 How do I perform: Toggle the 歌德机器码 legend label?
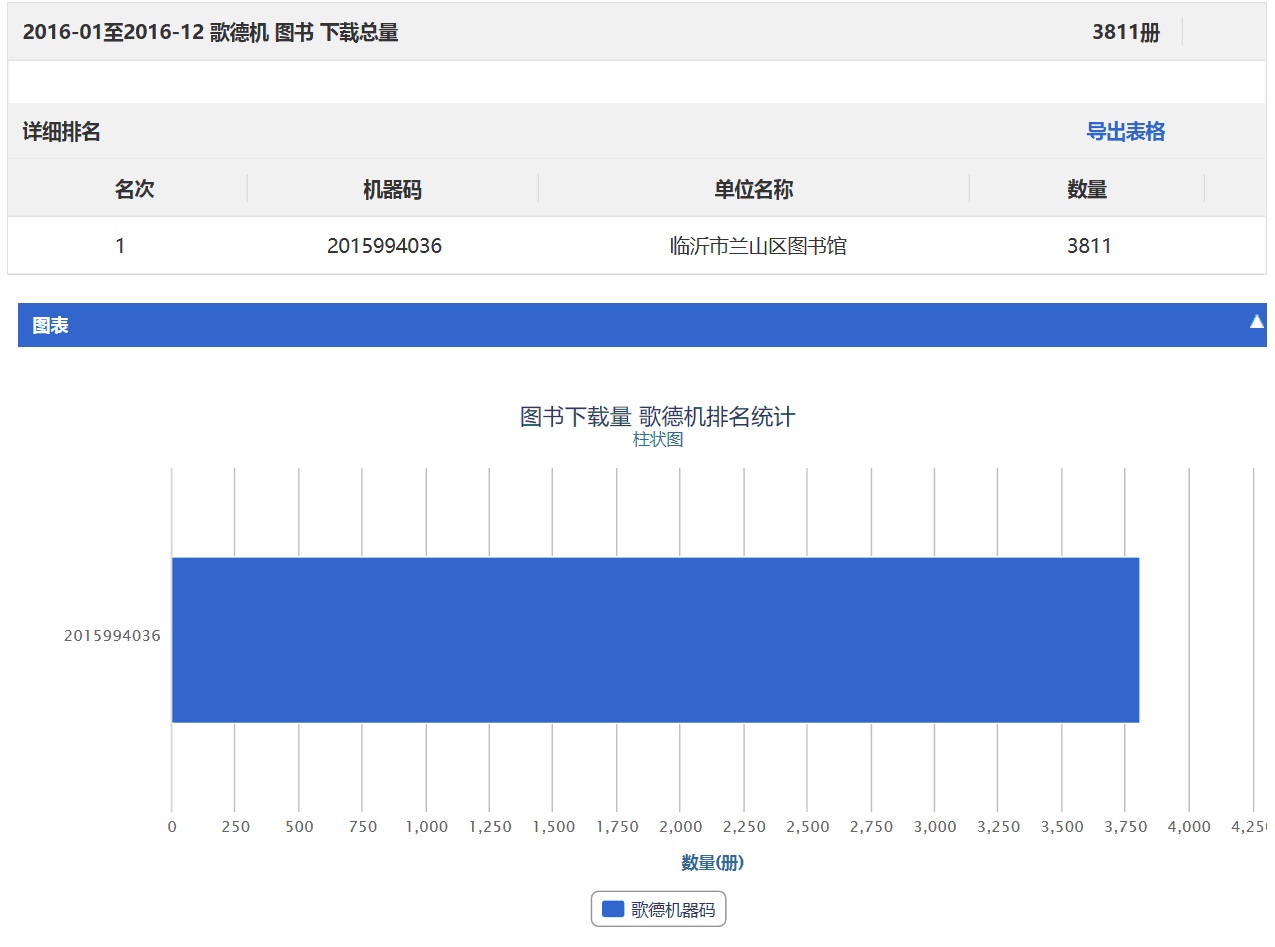(673, 910)
